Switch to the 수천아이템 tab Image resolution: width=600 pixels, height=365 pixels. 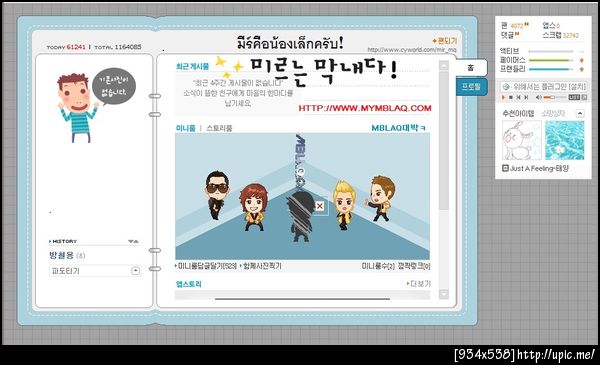(518, 113)
